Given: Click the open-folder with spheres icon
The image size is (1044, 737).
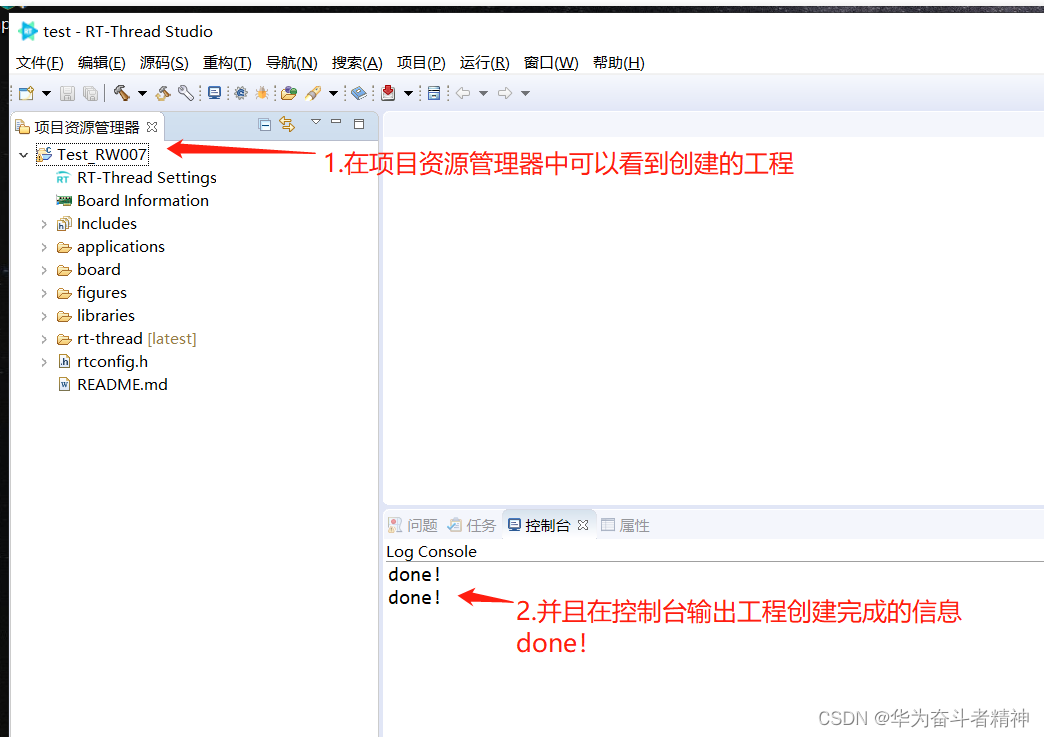Looking at the screenshot, I should (x=289, y=93).
